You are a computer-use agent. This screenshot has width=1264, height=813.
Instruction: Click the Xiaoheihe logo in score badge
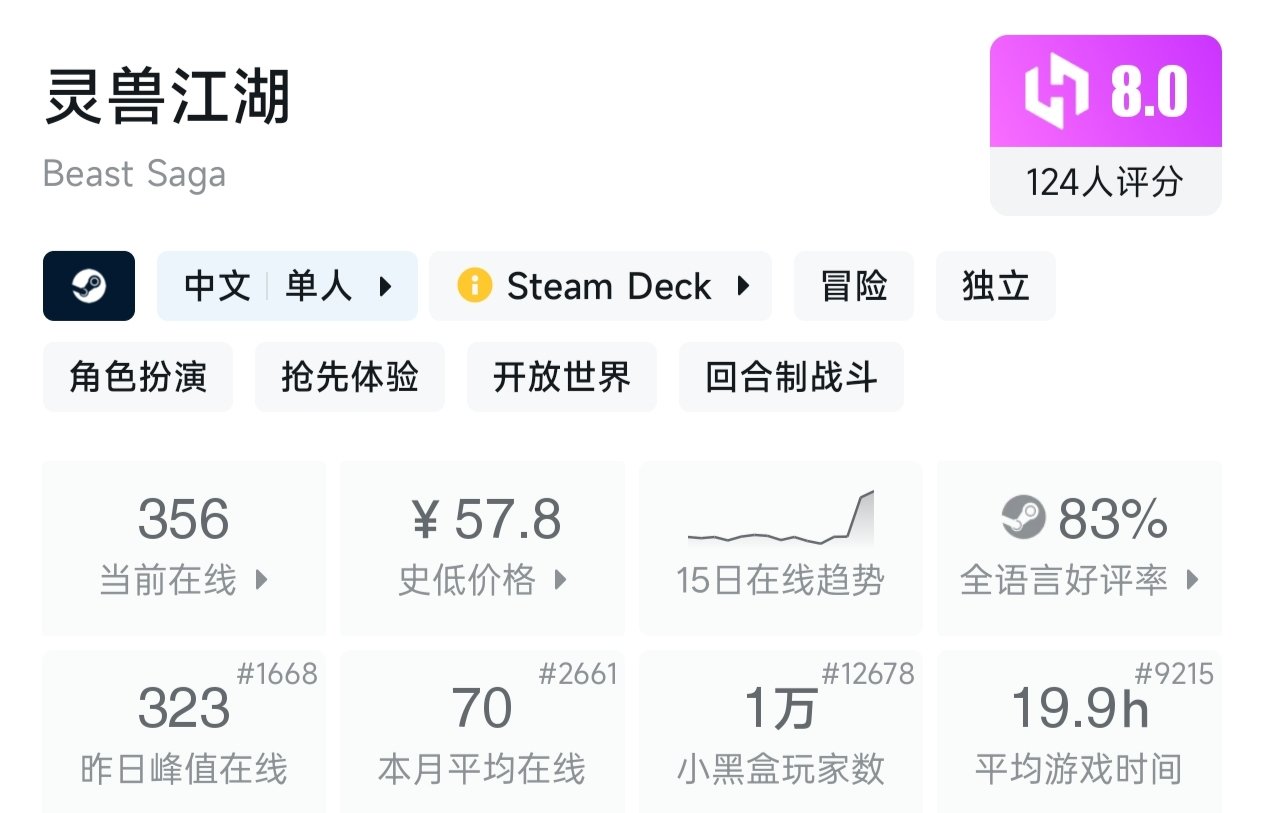[x=1056, y=92]
